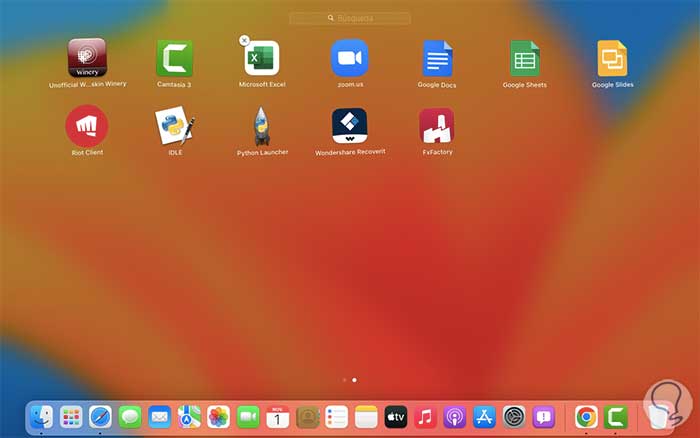This screenshot has height=438, width=700.
Task: Launch Camtasia 3 from Launchpad
Action: pos(175,58)
